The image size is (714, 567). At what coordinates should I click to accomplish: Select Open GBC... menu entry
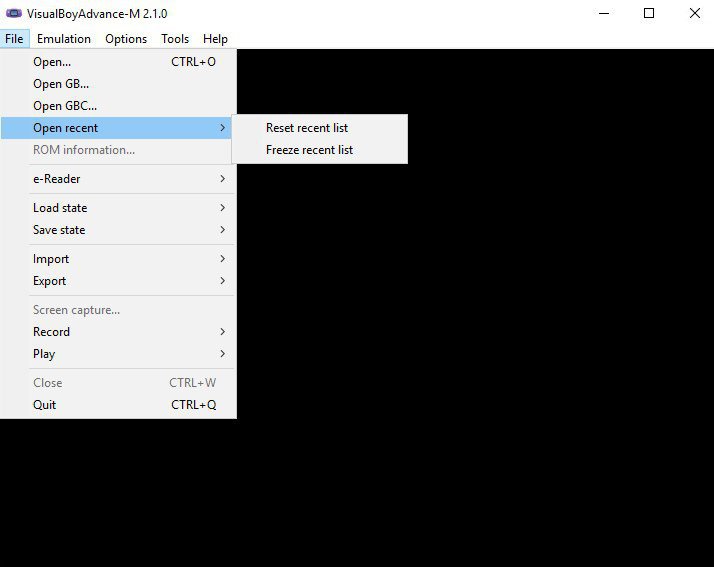(x=117, y=106)
